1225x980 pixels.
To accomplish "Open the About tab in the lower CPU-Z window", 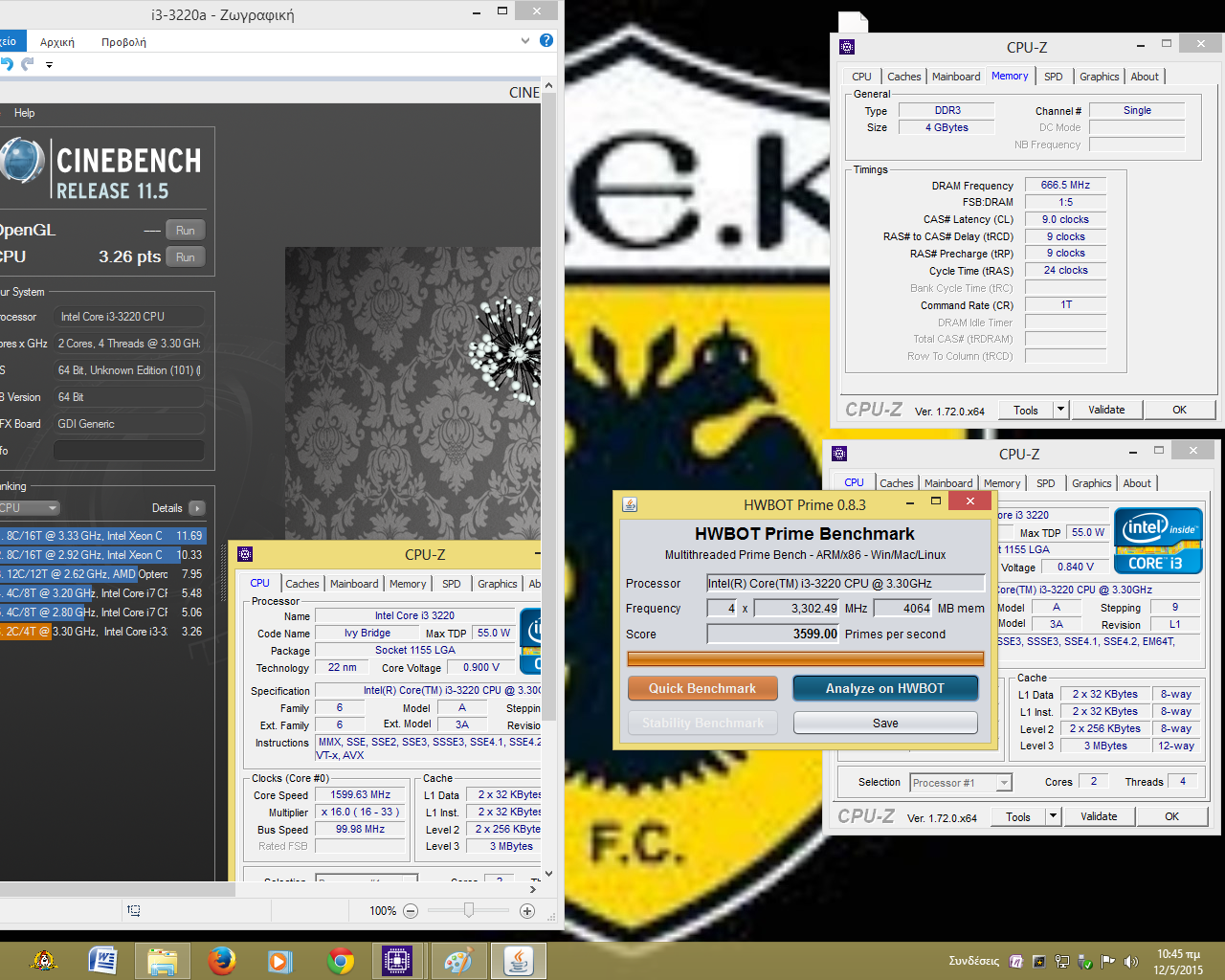I will [x=1137, y=483].
